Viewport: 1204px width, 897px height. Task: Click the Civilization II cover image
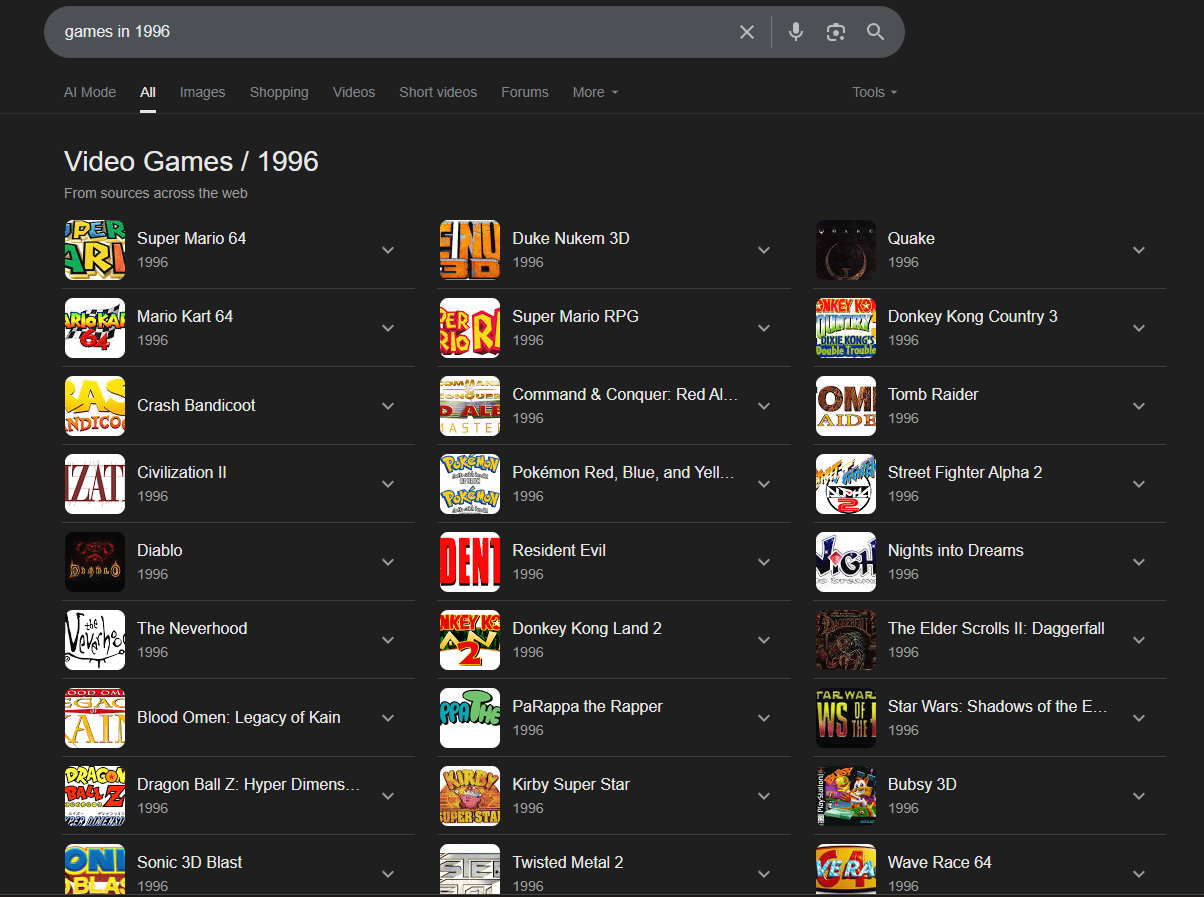95,484
